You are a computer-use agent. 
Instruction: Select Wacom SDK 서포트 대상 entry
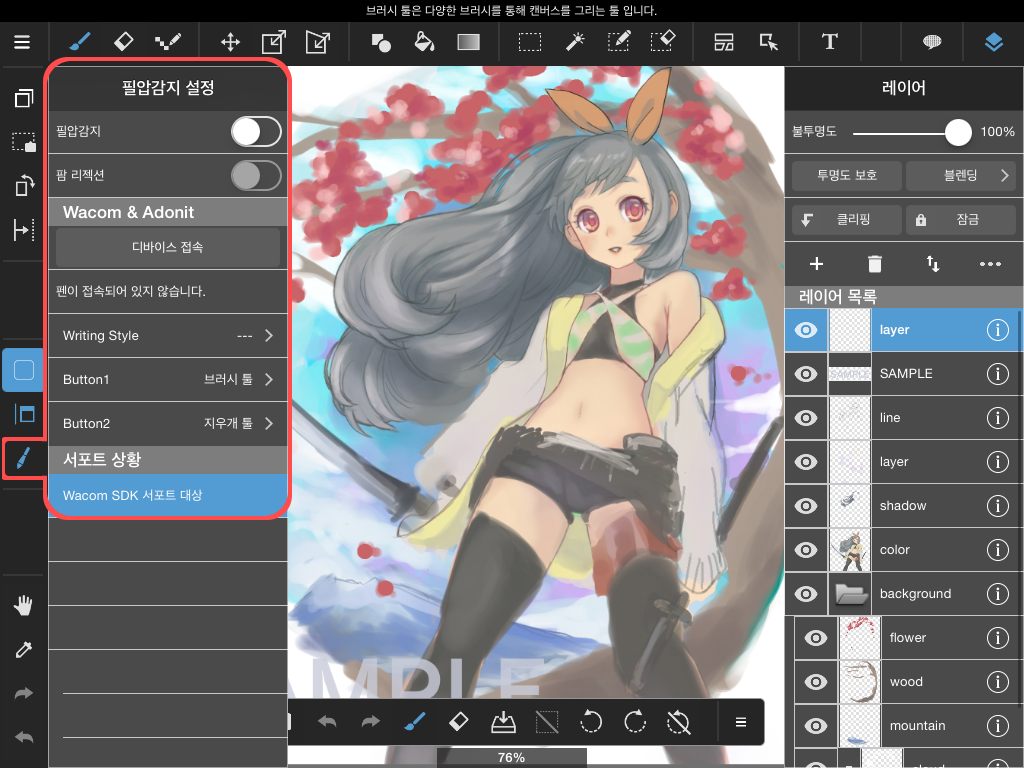click(168, 495)
